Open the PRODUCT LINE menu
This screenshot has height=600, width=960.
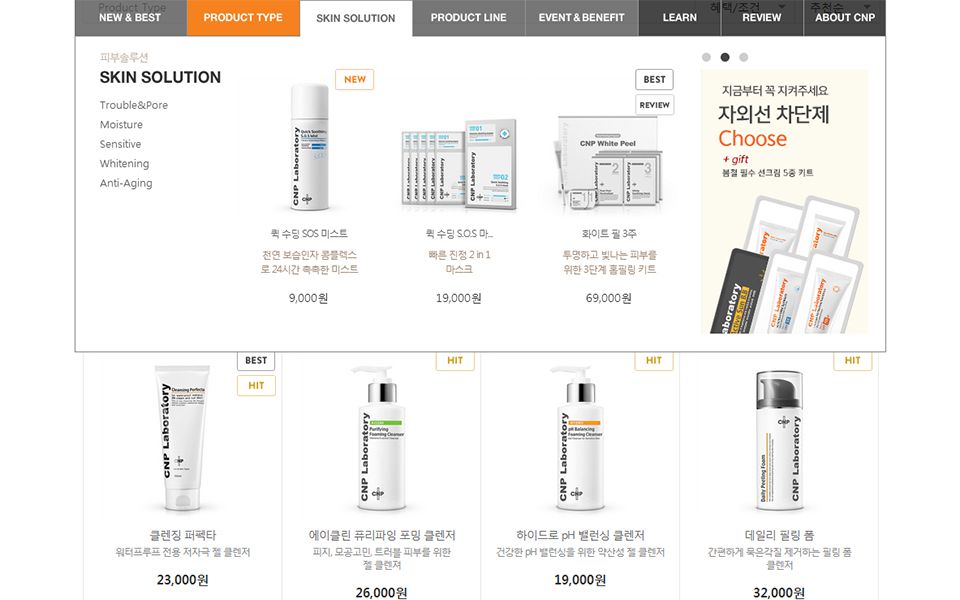(x=468, y=18)
